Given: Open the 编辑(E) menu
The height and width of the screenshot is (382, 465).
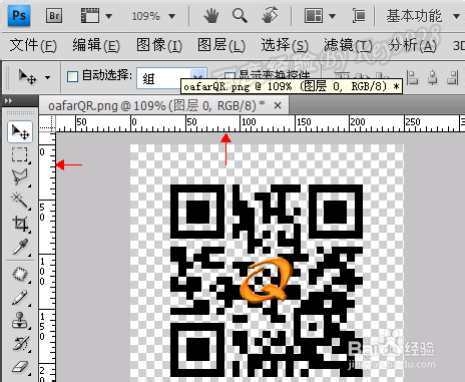Looking at the screenshot, I should 96,45.
